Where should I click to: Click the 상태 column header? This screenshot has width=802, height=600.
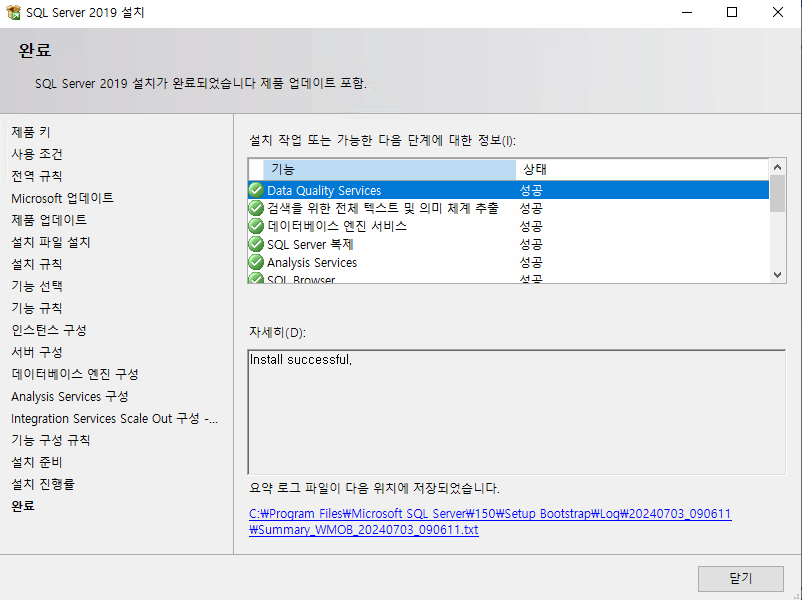pos(642,169)
